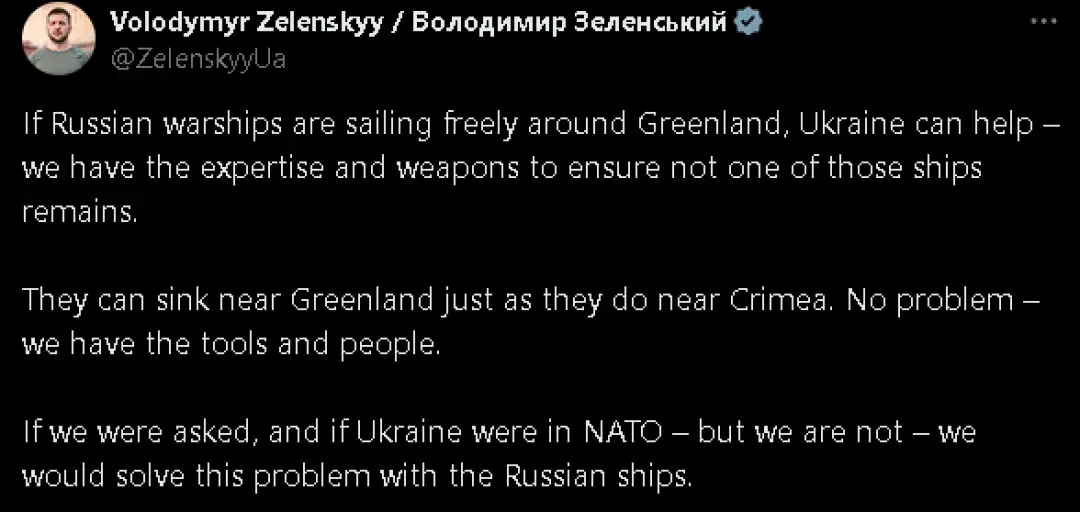This screenshot has height=512, width=1080.
Task: Click the phrase 'No problem' in the post
Action: click(913, 299)
